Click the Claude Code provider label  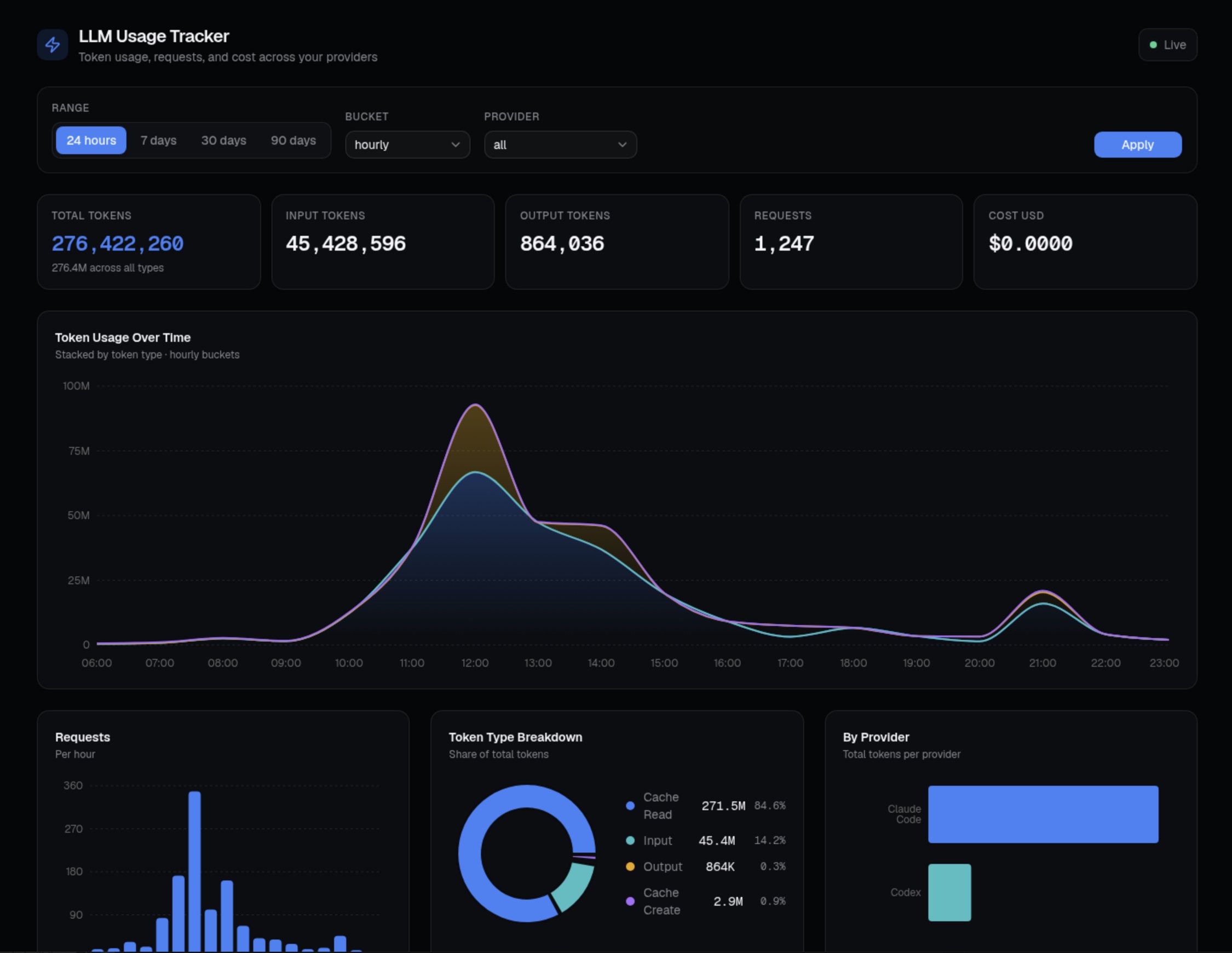tap(904, 814)
